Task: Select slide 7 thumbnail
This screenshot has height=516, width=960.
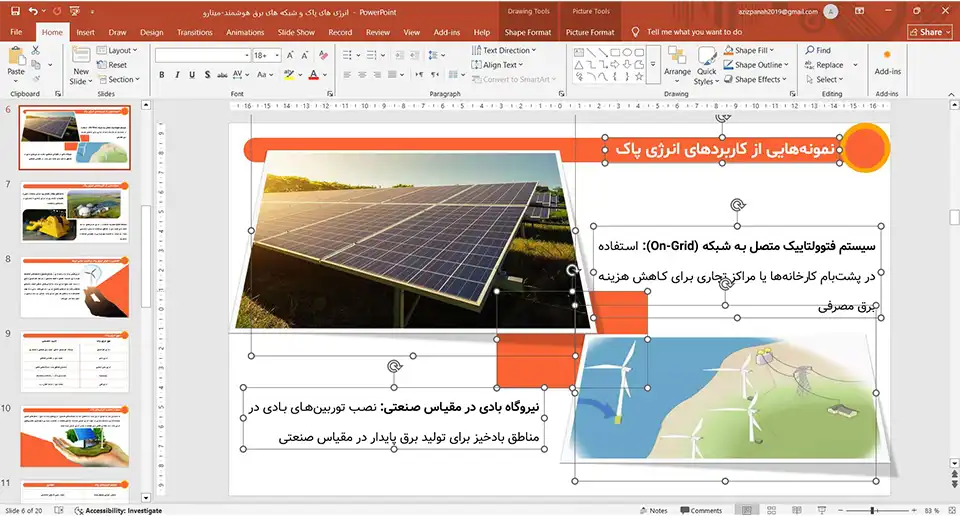Action: (75, 212)
